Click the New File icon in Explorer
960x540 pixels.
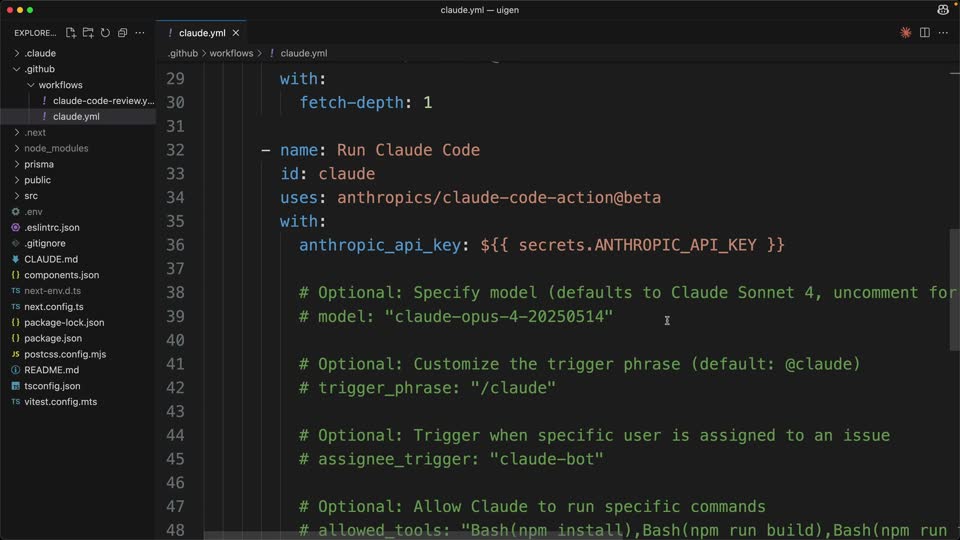coord(70,32)
